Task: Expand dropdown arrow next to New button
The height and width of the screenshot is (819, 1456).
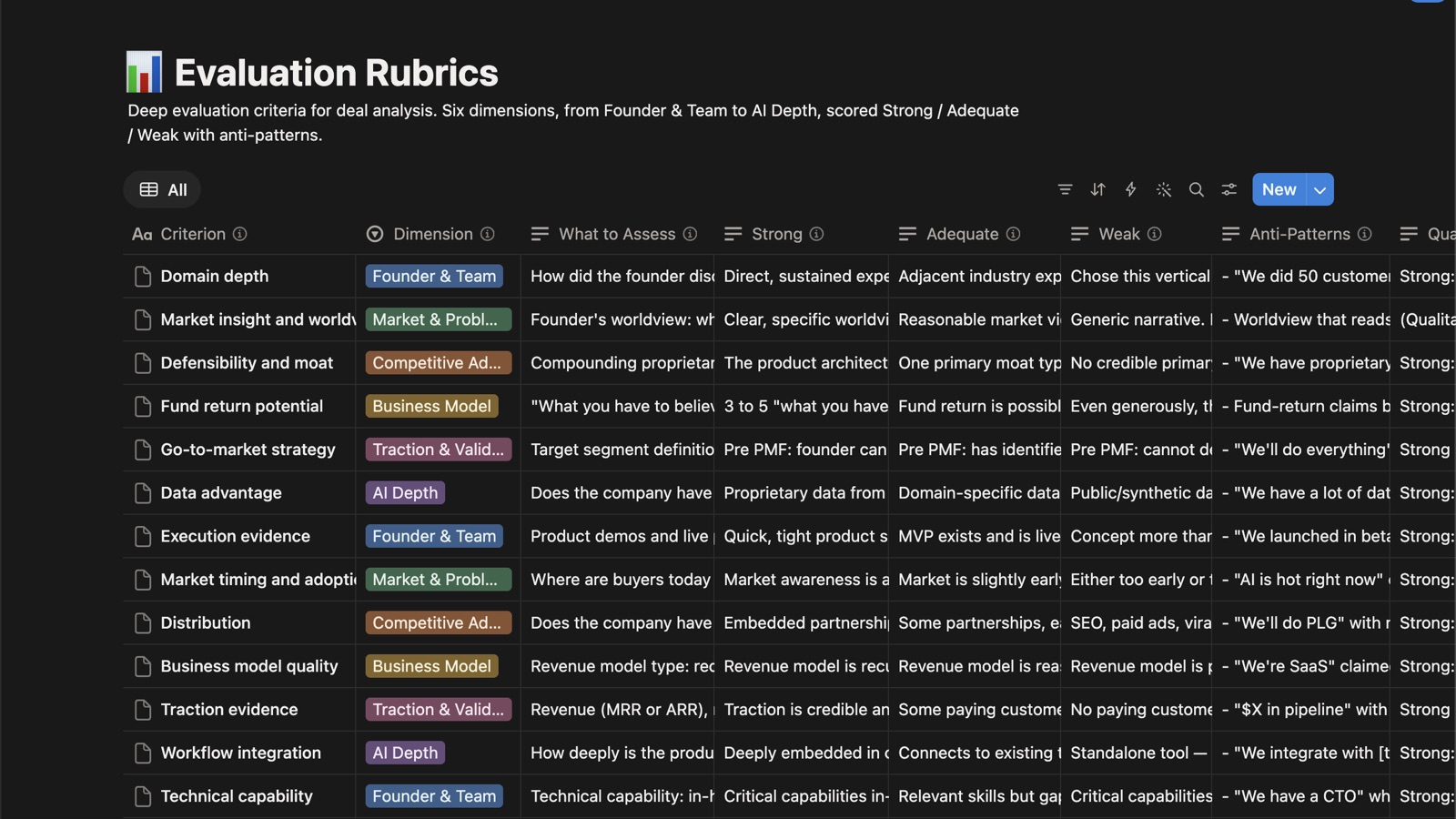Action: (x=1319, y=189)
